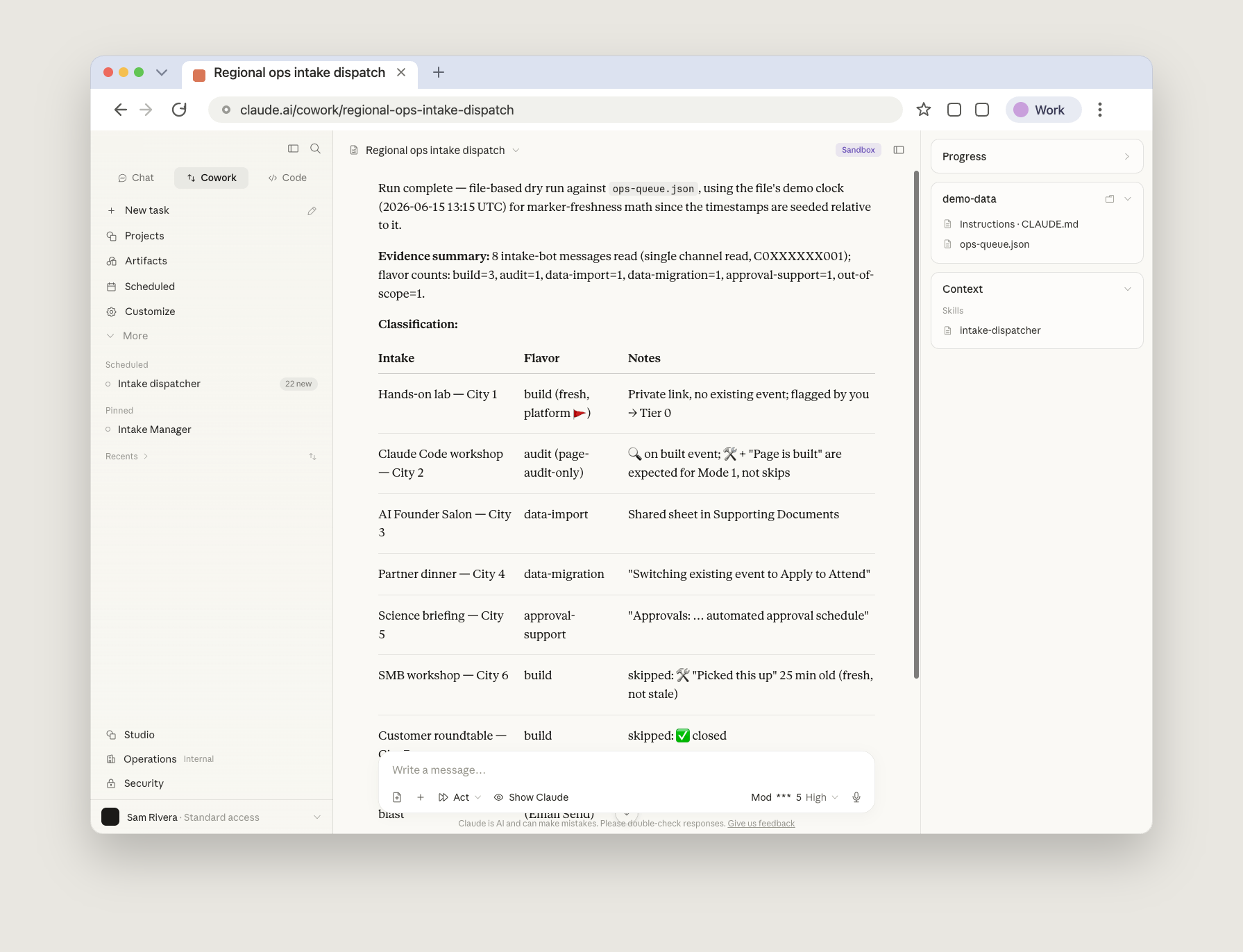Open a new browser tab
The width and height of the screenshot is (1243, 952).
click(x=439, y=72)
